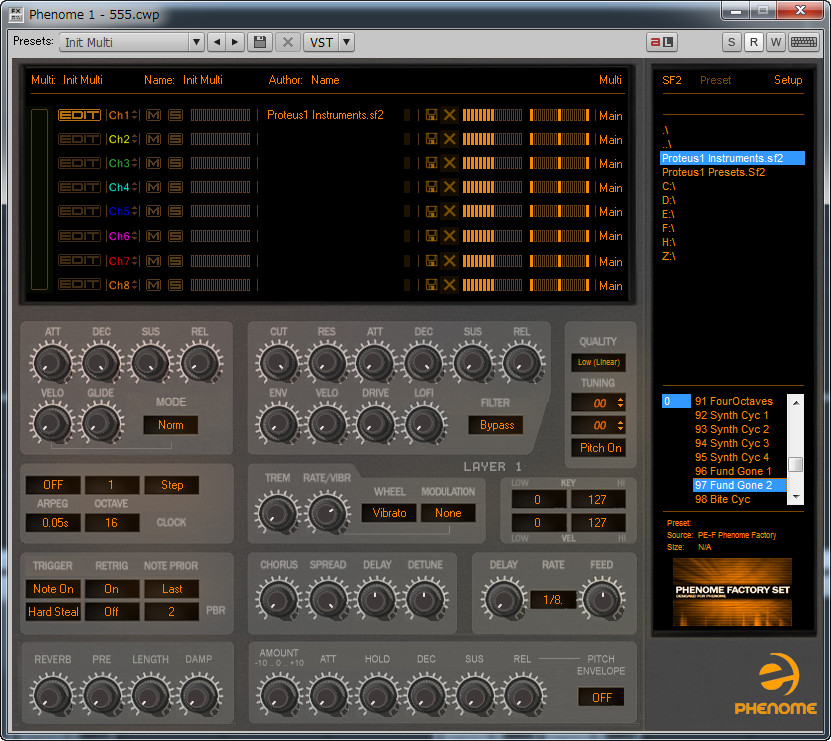
Task: Open the Setup tab
Action: 788,80
